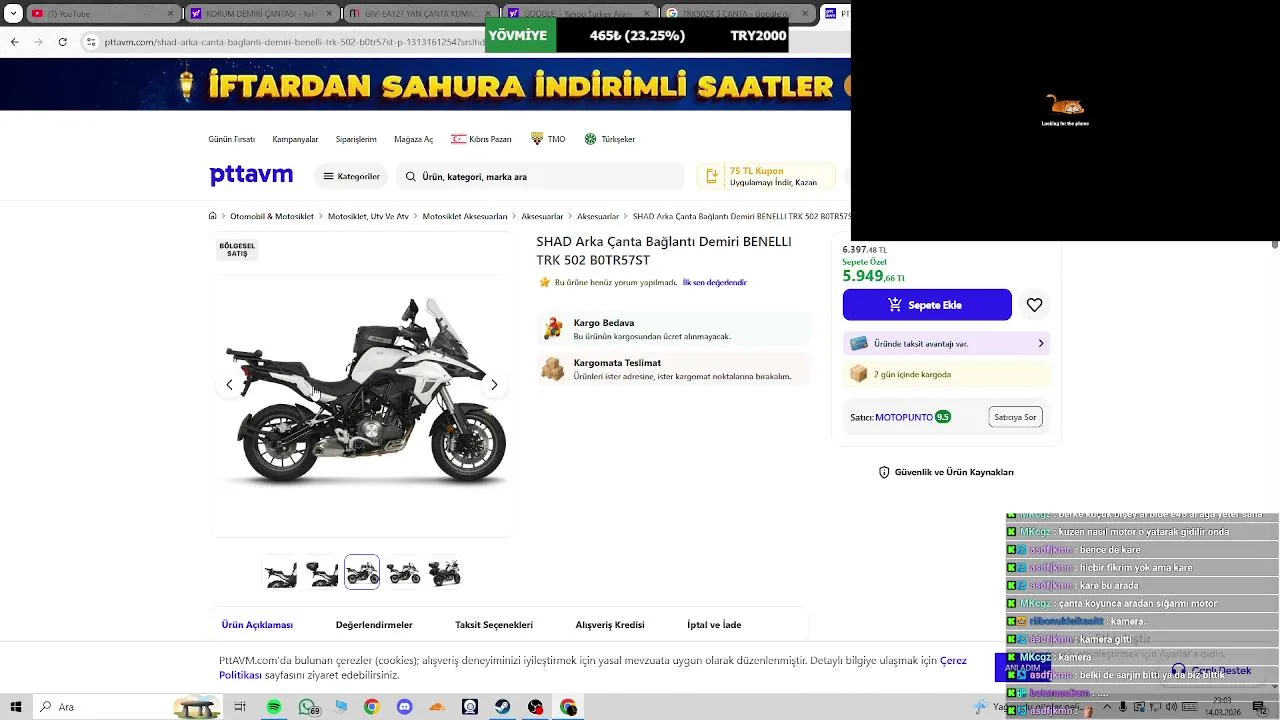Click the pttavm logo
The width and height of the screenshot is (1280, 720).
[251, 175]
